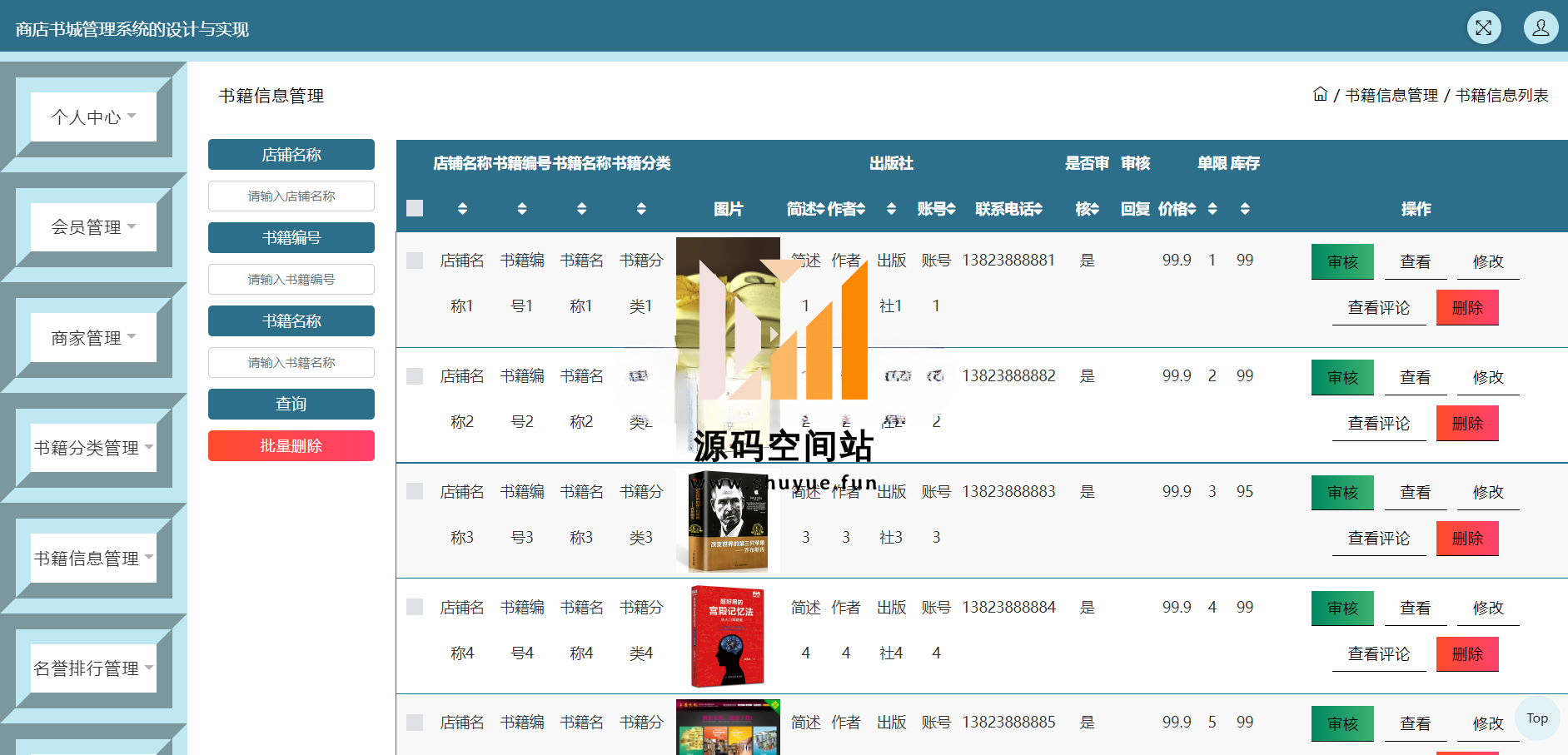The image size is (1568, 755).
Task: Click 查看 for row 13823888881
Action: click(1415, 261)
